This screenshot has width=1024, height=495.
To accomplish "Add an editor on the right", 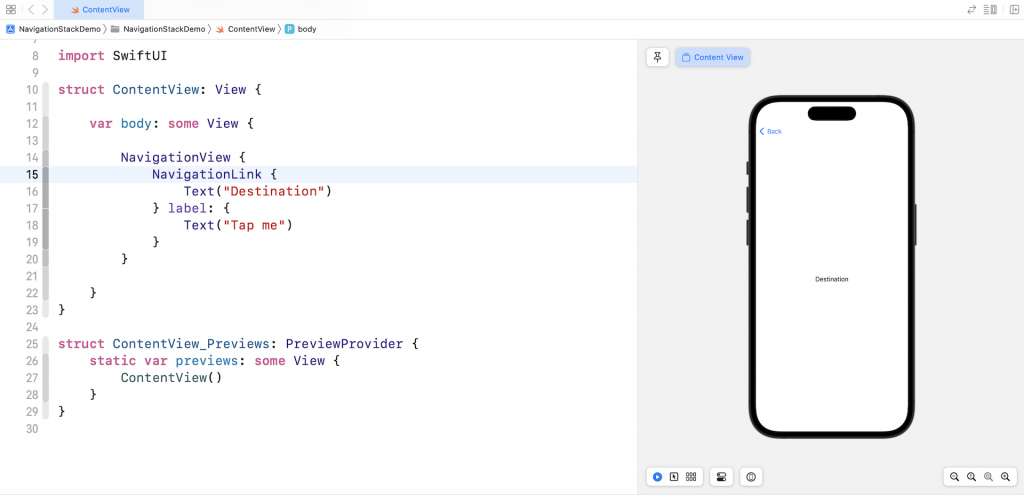I will tap(1013, 9).
